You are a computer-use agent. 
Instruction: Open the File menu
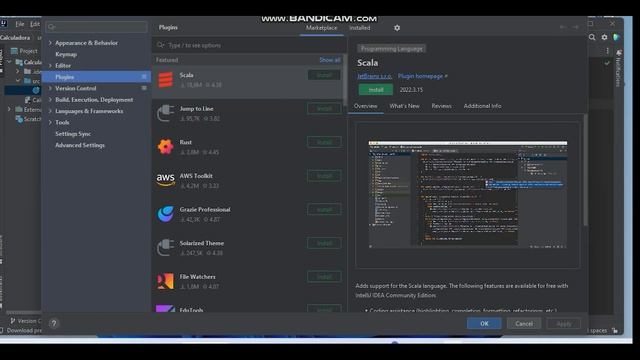pyautogui.click(x=20, y=24)
